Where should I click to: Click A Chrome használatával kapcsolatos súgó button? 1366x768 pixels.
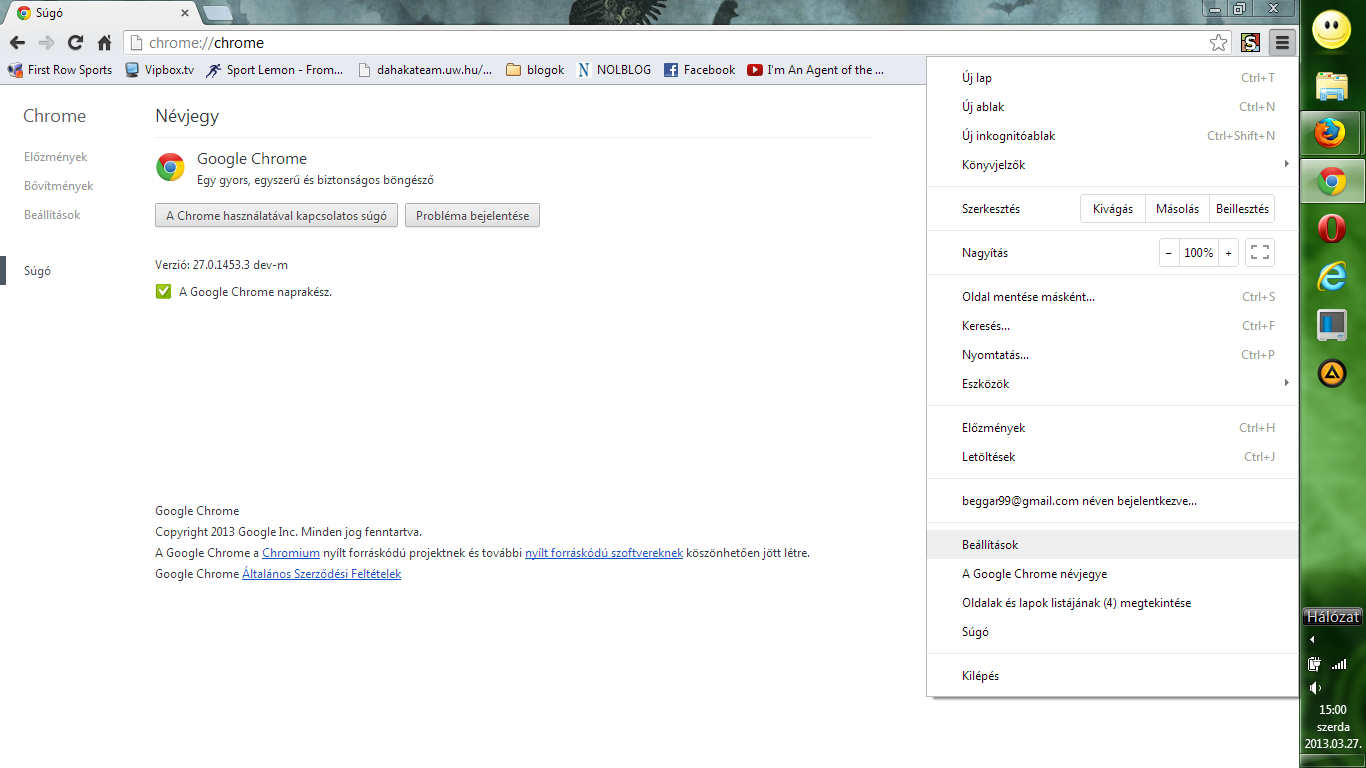coord(277,215)
